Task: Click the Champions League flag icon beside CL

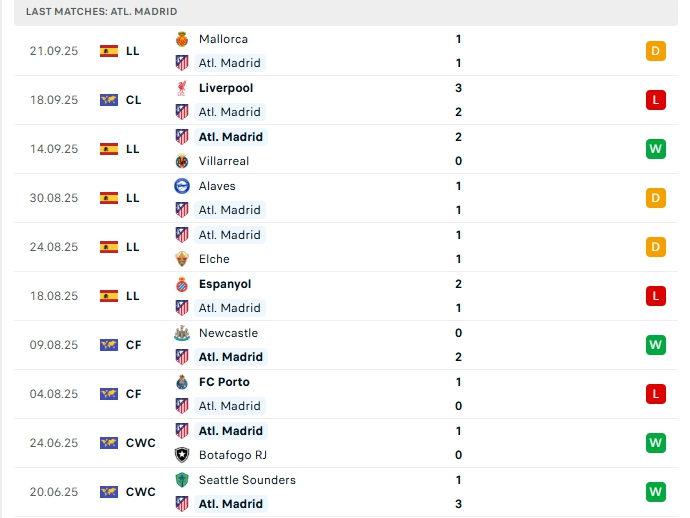Action: pyautogui.click(x=109, y=100)
